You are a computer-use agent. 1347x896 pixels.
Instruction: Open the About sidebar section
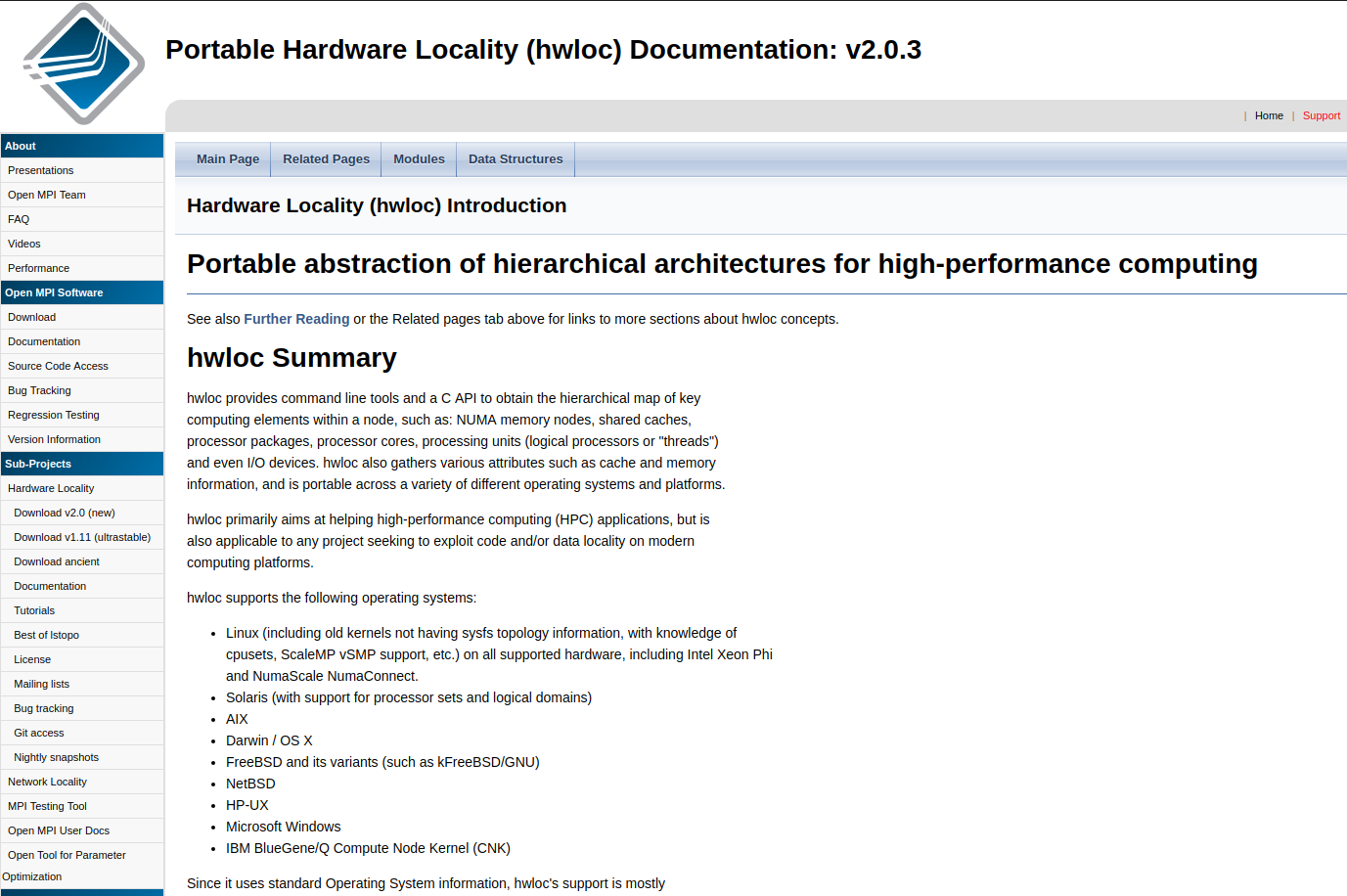[x=82, y=146]
